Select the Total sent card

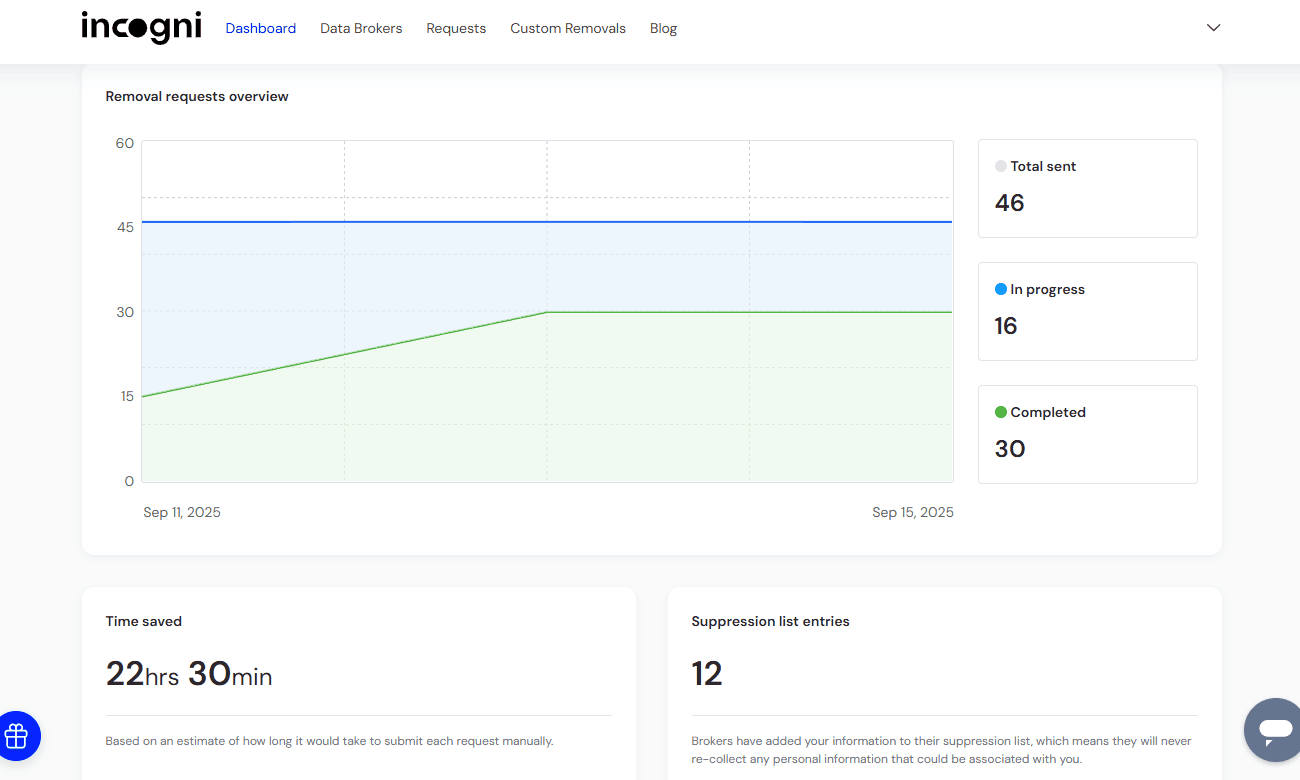(1088, 188)
